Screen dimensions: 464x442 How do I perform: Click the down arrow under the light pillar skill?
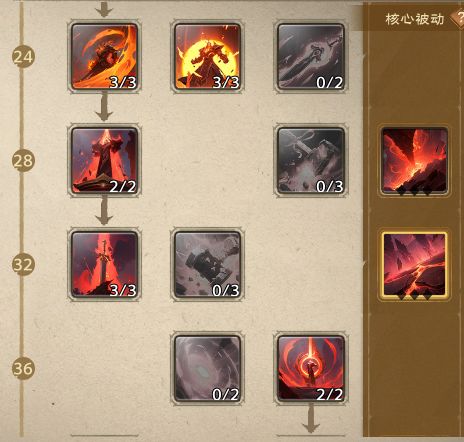[x=311, y=419]
